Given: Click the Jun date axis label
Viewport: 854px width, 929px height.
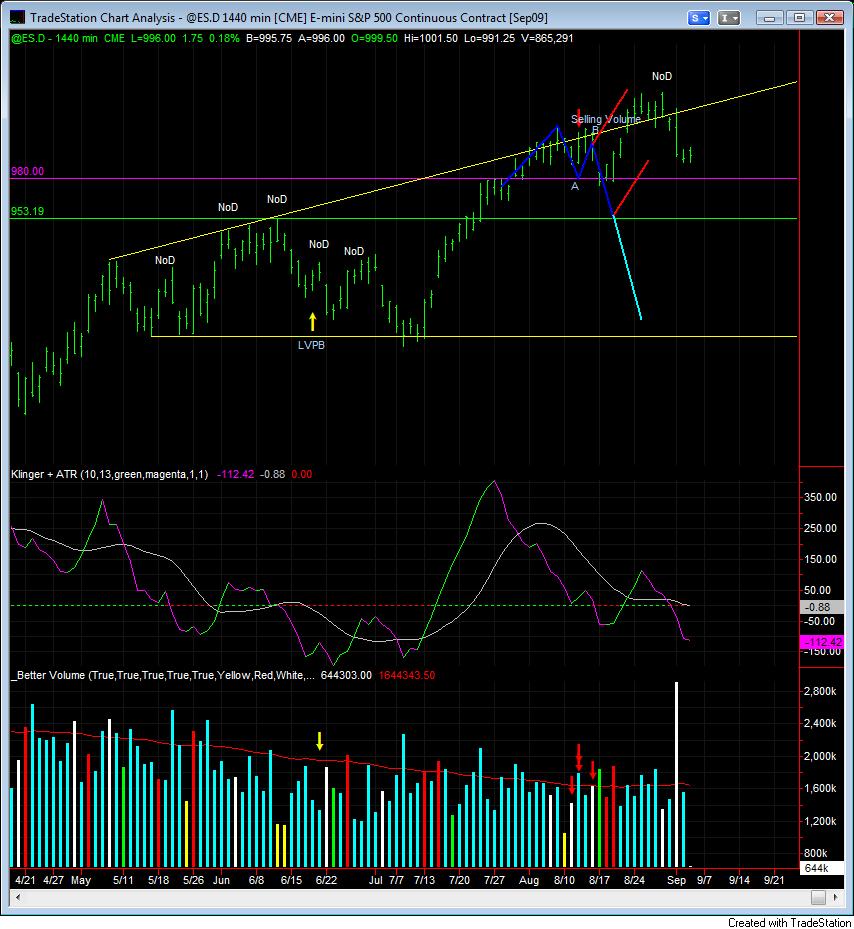Looking at the screenshot, I should pos(220,880).
